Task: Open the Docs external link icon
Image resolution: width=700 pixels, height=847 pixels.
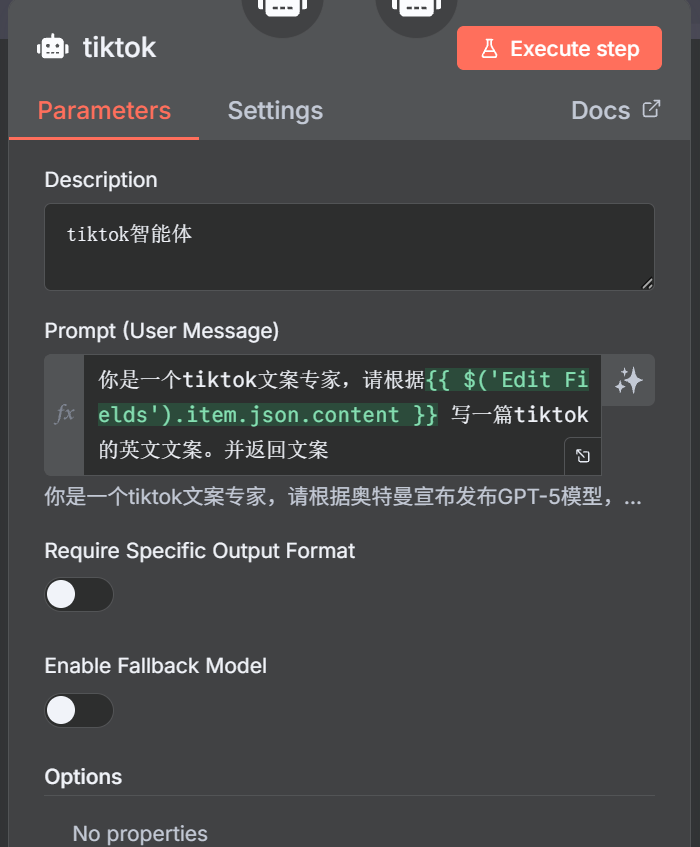Action: 651,109
